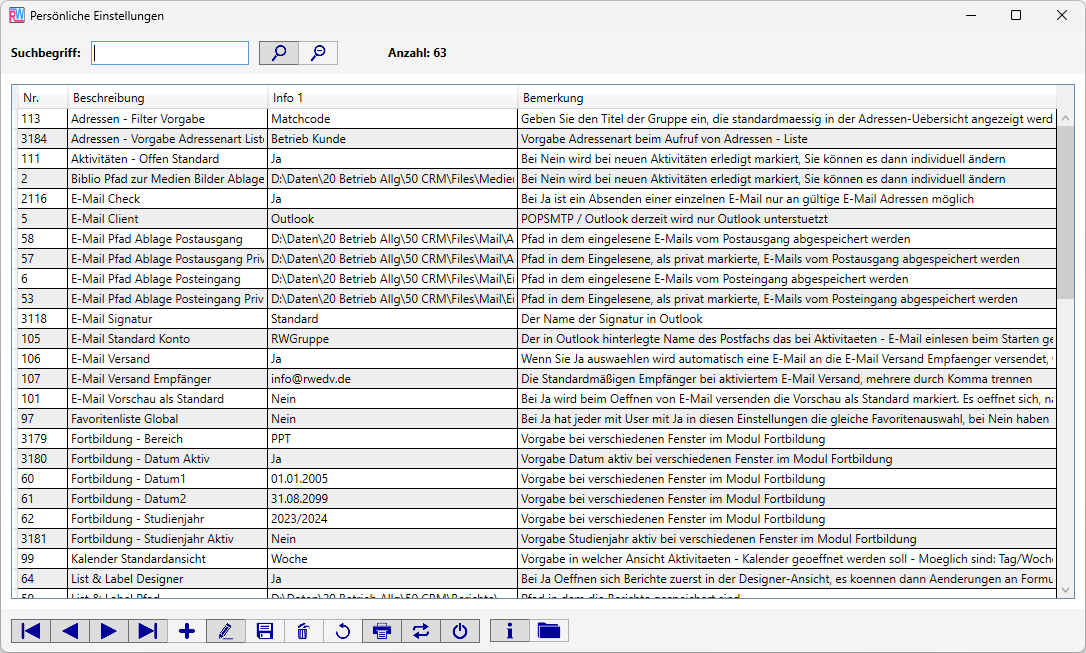Click the vertical scrollbar thumb

tap(1065, 213)
